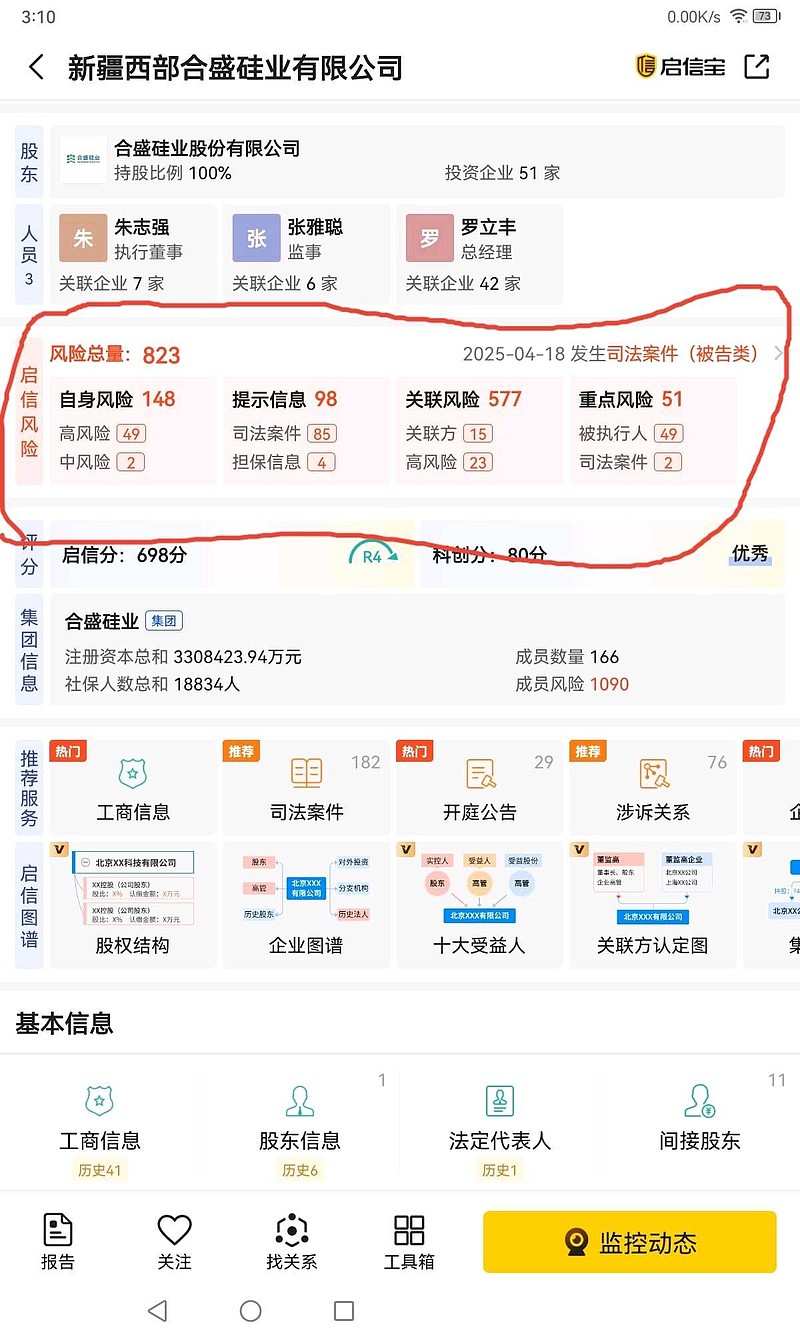Tap 关联企业 42 家 under 罗立丰
Image resolution: width=800 pixels, height=1333 pixels.
point(463,284)
